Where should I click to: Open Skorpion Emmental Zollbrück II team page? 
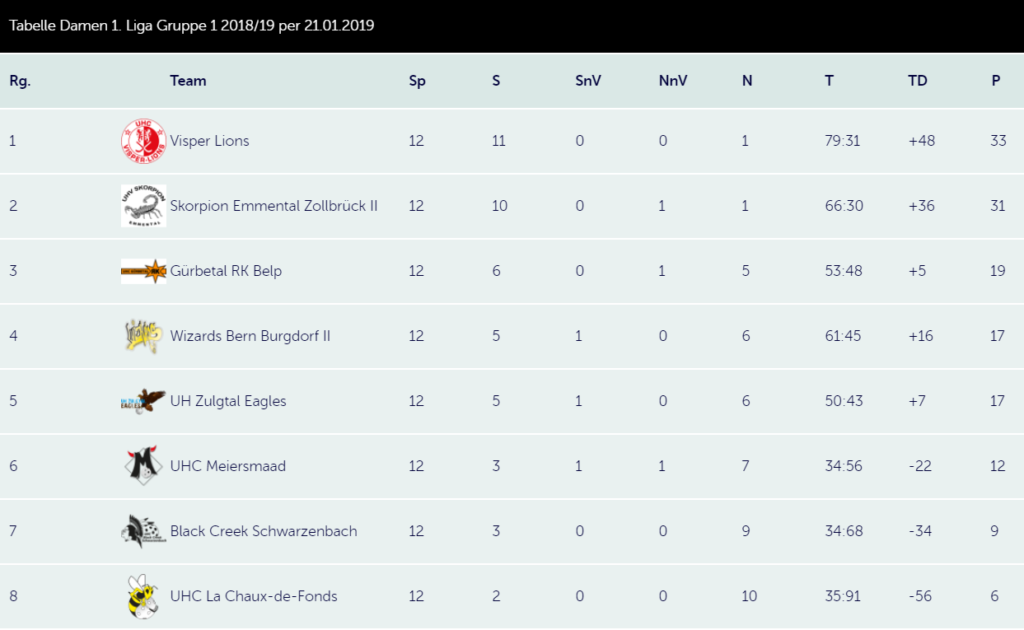click(x=274, y=206)
